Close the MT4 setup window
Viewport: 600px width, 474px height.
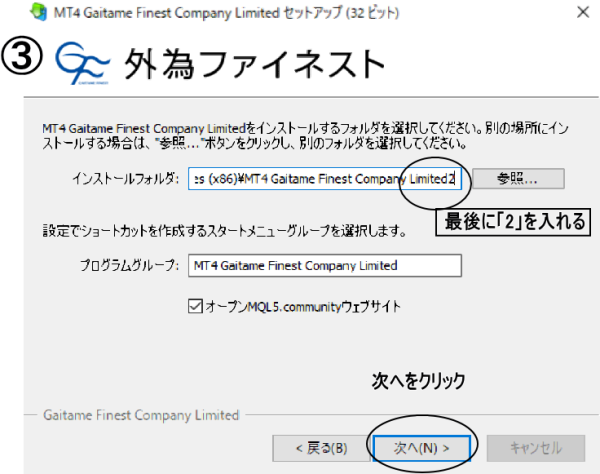(x=581, y=14)
